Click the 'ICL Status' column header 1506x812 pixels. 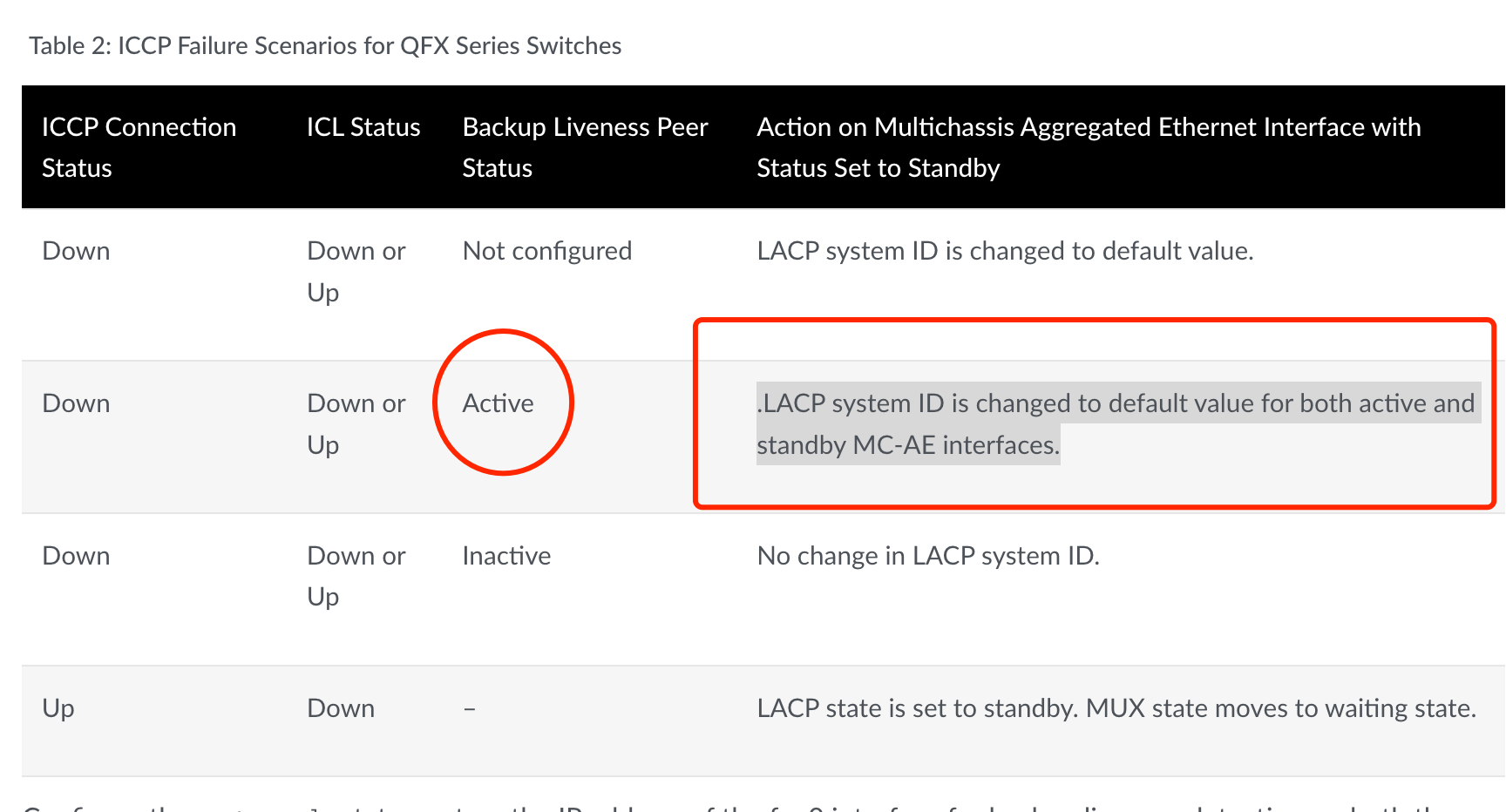(363, 127)
